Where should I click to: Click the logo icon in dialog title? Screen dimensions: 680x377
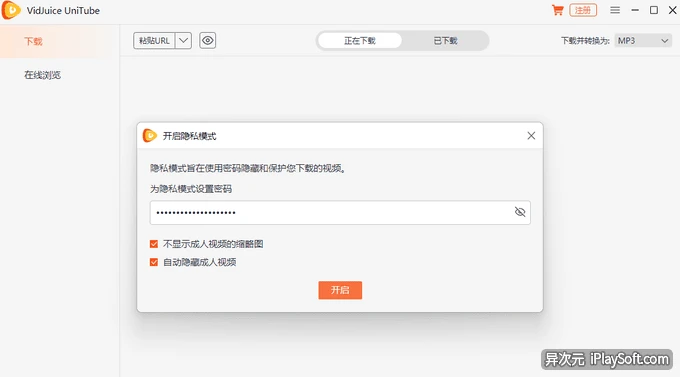pyautogui.click(x=150, y=136)
